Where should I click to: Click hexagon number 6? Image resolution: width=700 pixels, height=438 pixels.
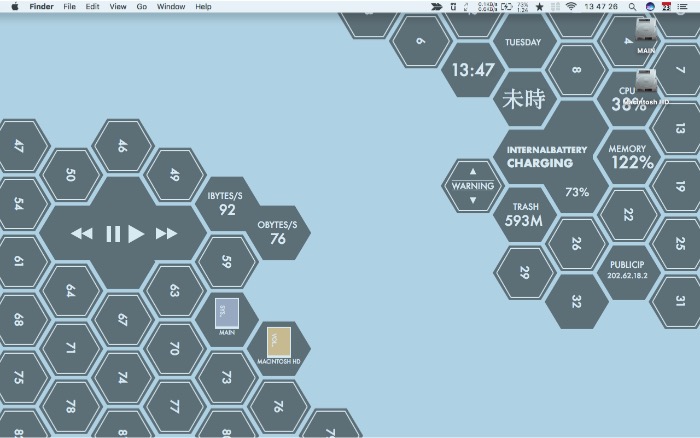[x=421, y=41]
